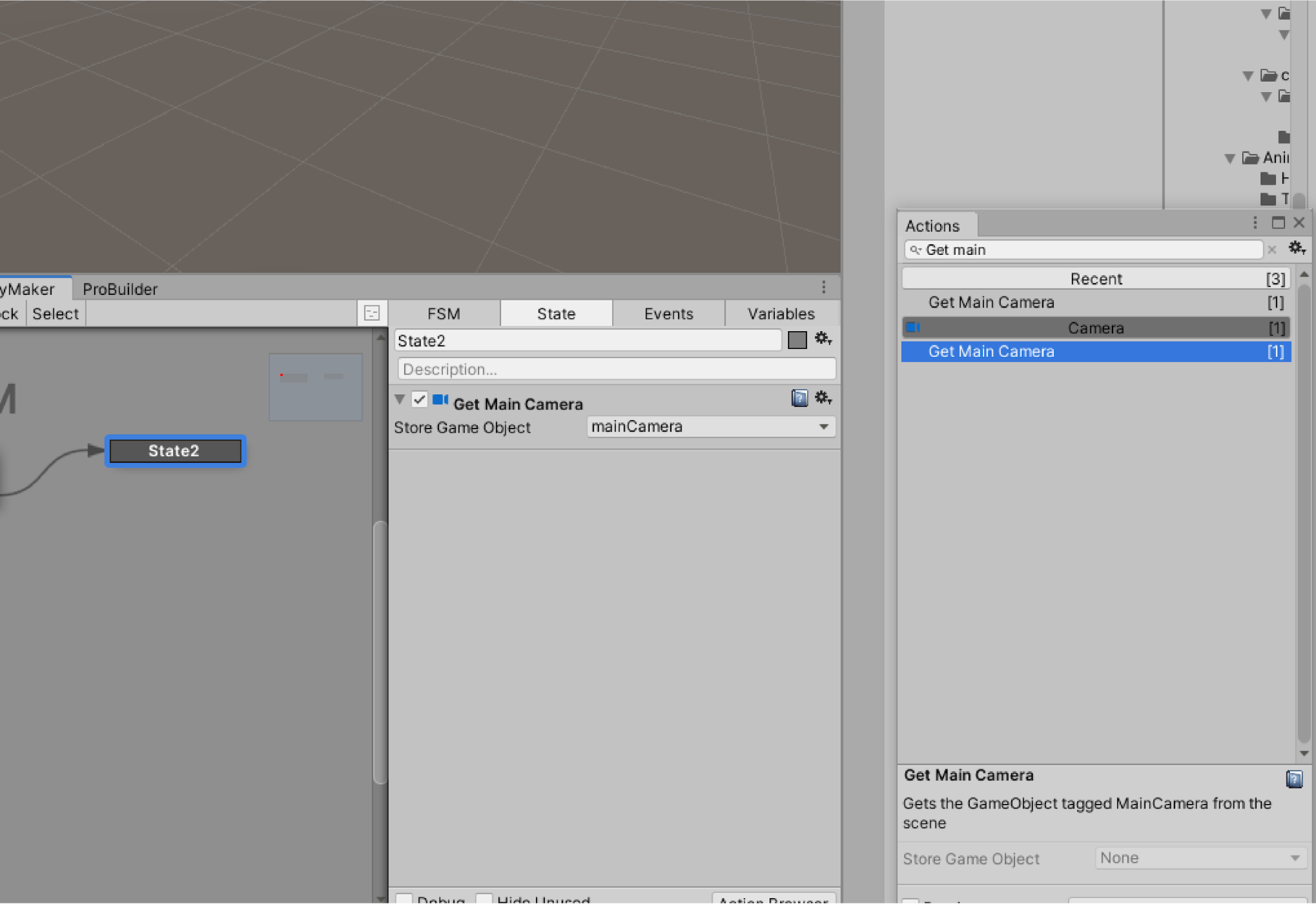Image resolution: width=1316 pixels, height=904 pixels.
Task: Toggle the Debug checkbox
Action: 404,898
